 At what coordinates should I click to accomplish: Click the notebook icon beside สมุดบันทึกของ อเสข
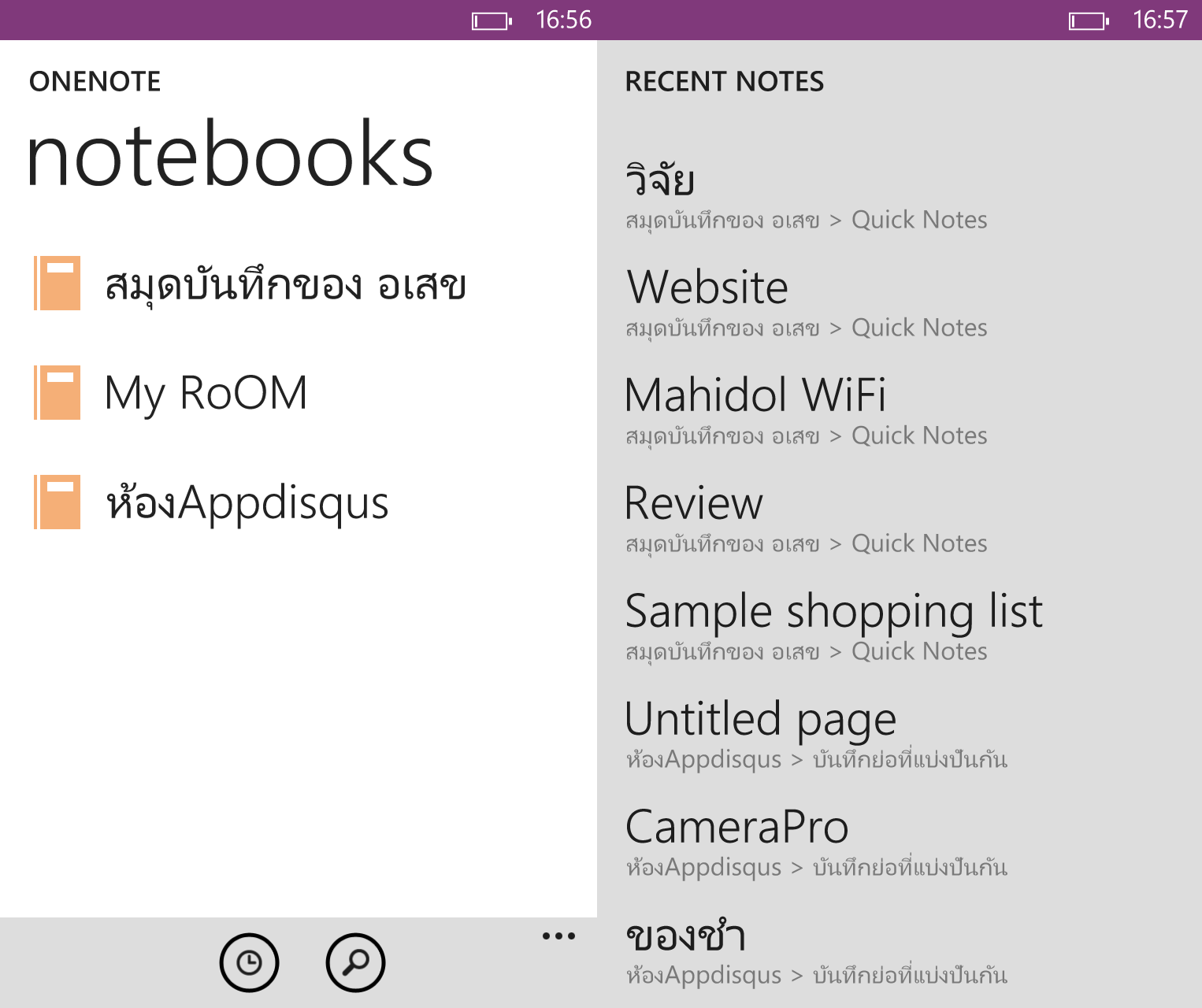tap(57, 283)
